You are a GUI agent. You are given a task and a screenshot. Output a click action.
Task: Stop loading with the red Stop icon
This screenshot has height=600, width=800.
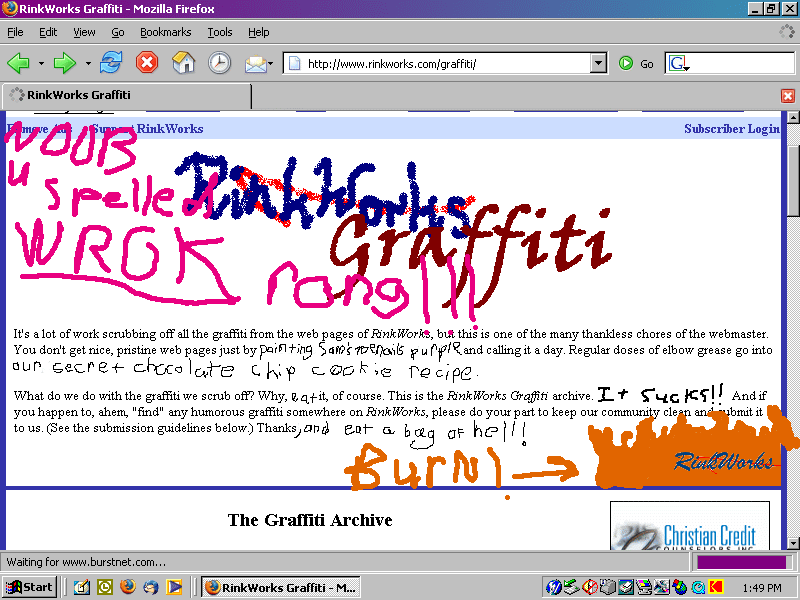[x=147, y=63]
